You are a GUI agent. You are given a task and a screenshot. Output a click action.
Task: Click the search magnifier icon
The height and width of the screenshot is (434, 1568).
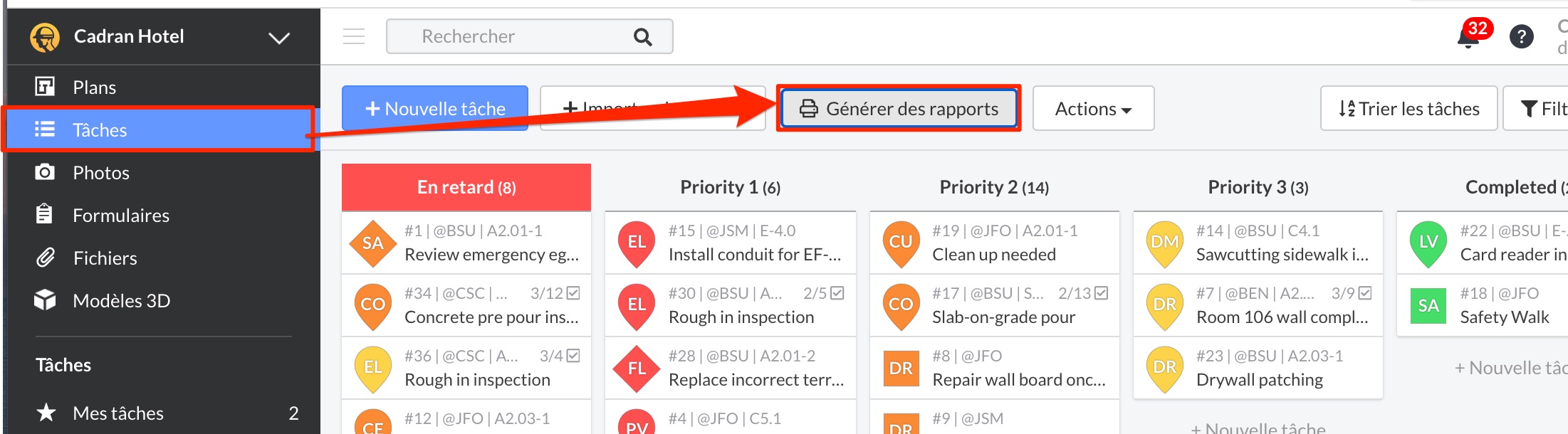(x=642, y=37)
